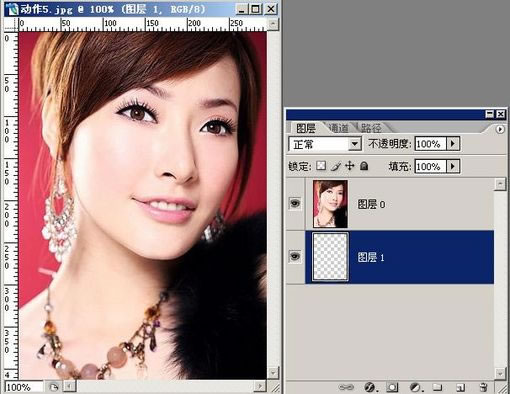Open the layer style (fx) menu
510x394 pixels.
click(x=369, y=387)
